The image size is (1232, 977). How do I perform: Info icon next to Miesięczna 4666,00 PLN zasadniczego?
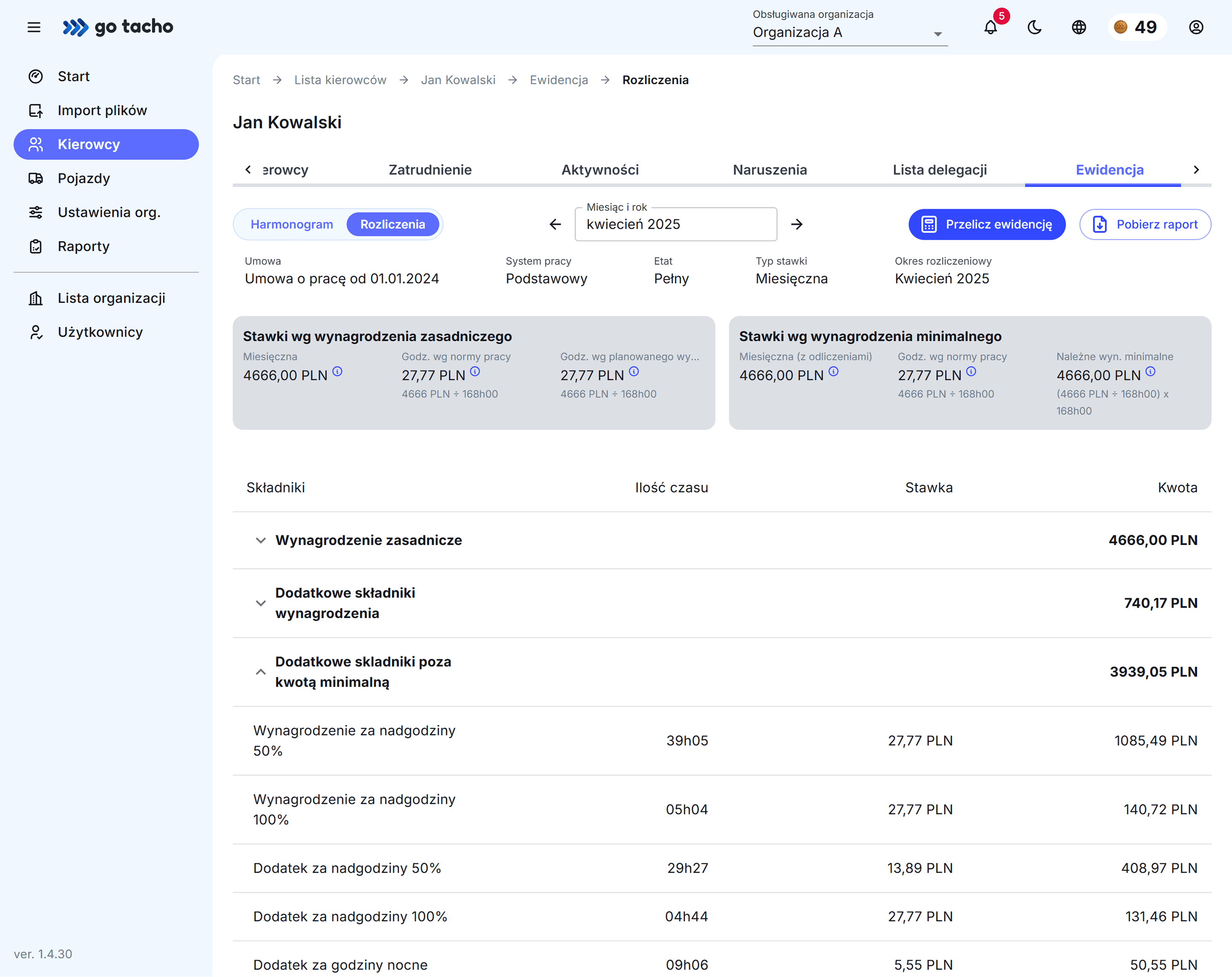point(337,371)
